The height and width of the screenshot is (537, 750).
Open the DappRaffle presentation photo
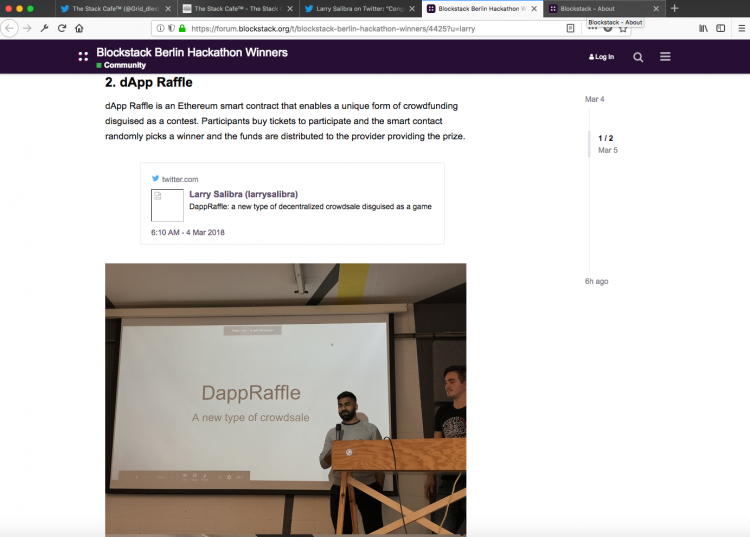(x=286, y=400)
